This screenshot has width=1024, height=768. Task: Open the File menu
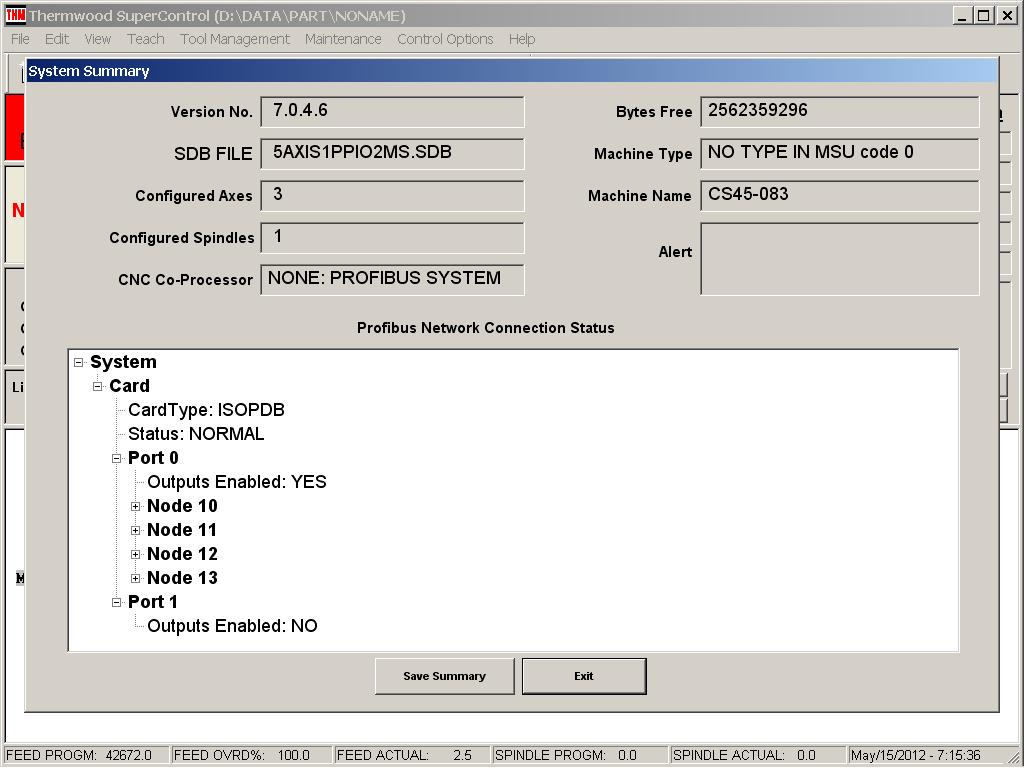20,39
